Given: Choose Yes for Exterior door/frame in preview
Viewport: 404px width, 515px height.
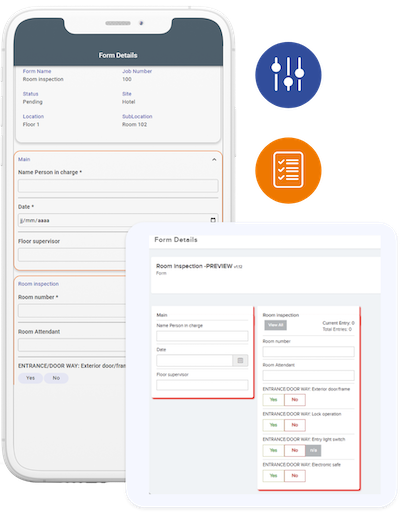Looking at the screenshot, I should (x=273, y=400).
